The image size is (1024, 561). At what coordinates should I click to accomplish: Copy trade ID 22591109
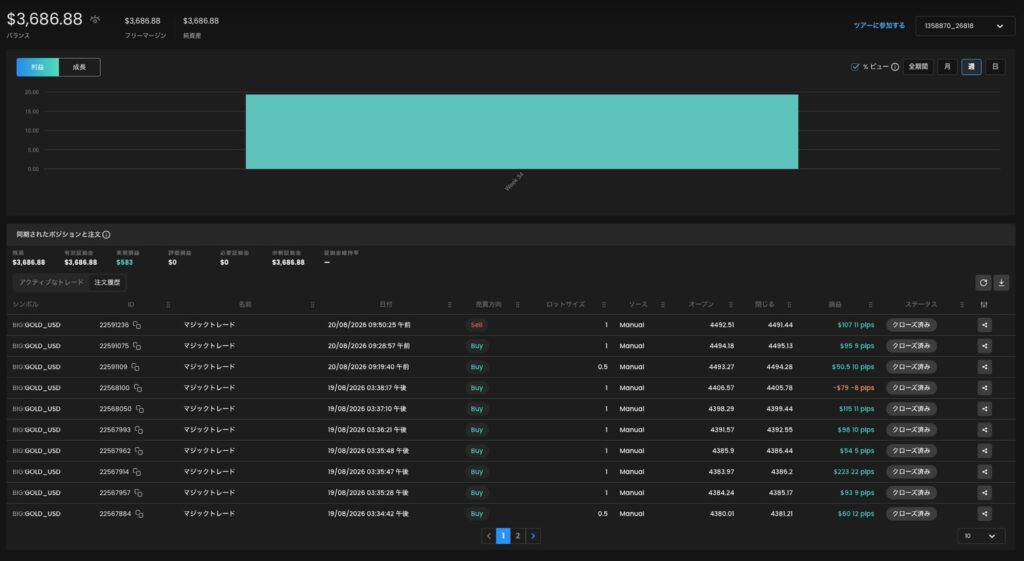[x=135, y=367]
